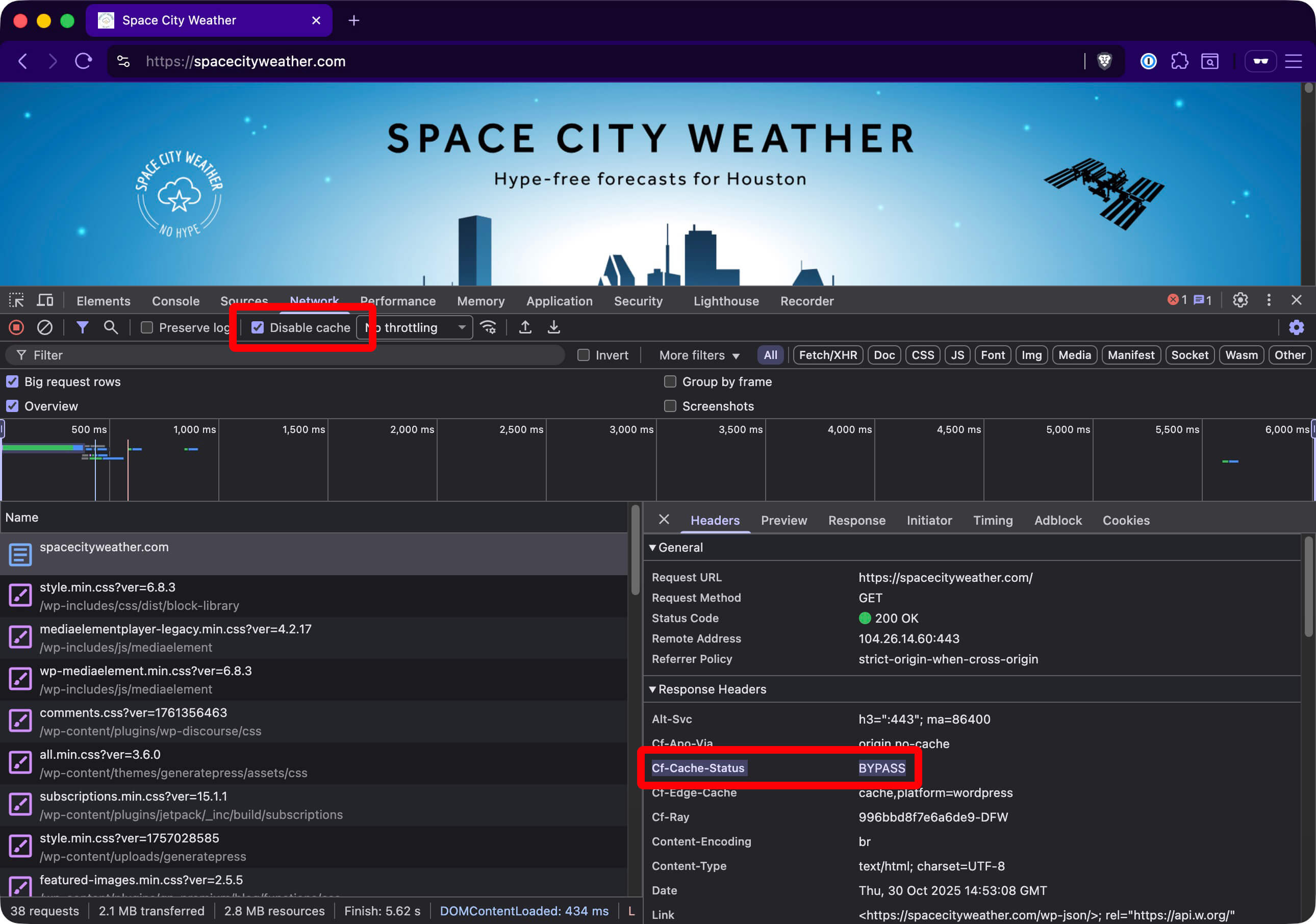Uncheck Big request rows checkbox
1316x924 pixels.
click(x=12, y=381)
